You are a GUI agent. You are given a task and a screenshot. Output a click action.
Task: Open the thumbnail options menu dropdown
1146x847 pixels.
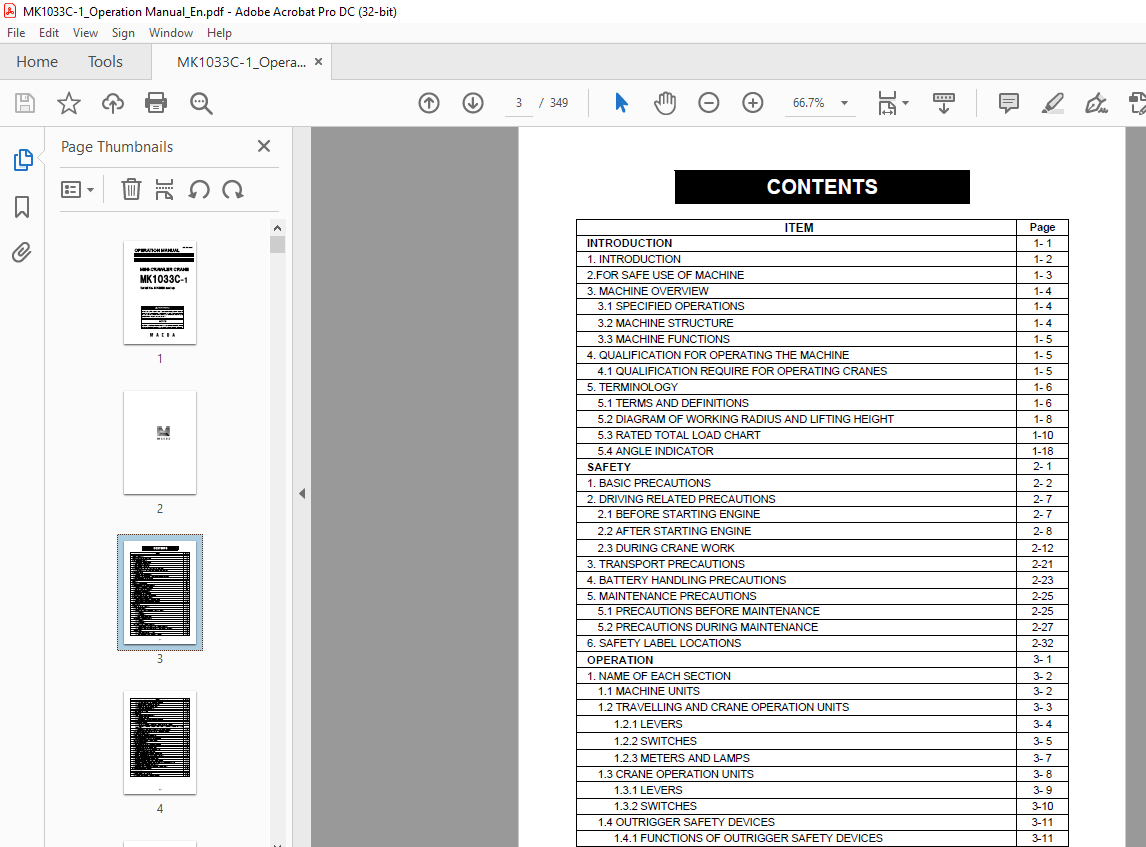[77, 190]
